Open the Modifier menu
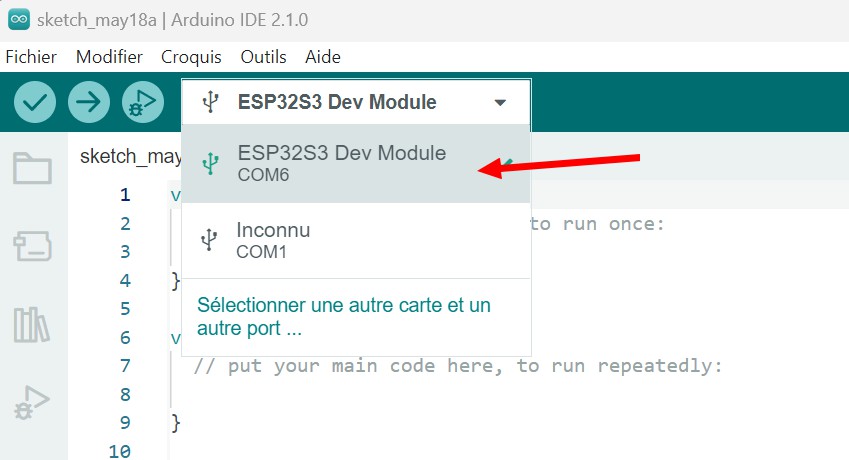 [109, 57]
